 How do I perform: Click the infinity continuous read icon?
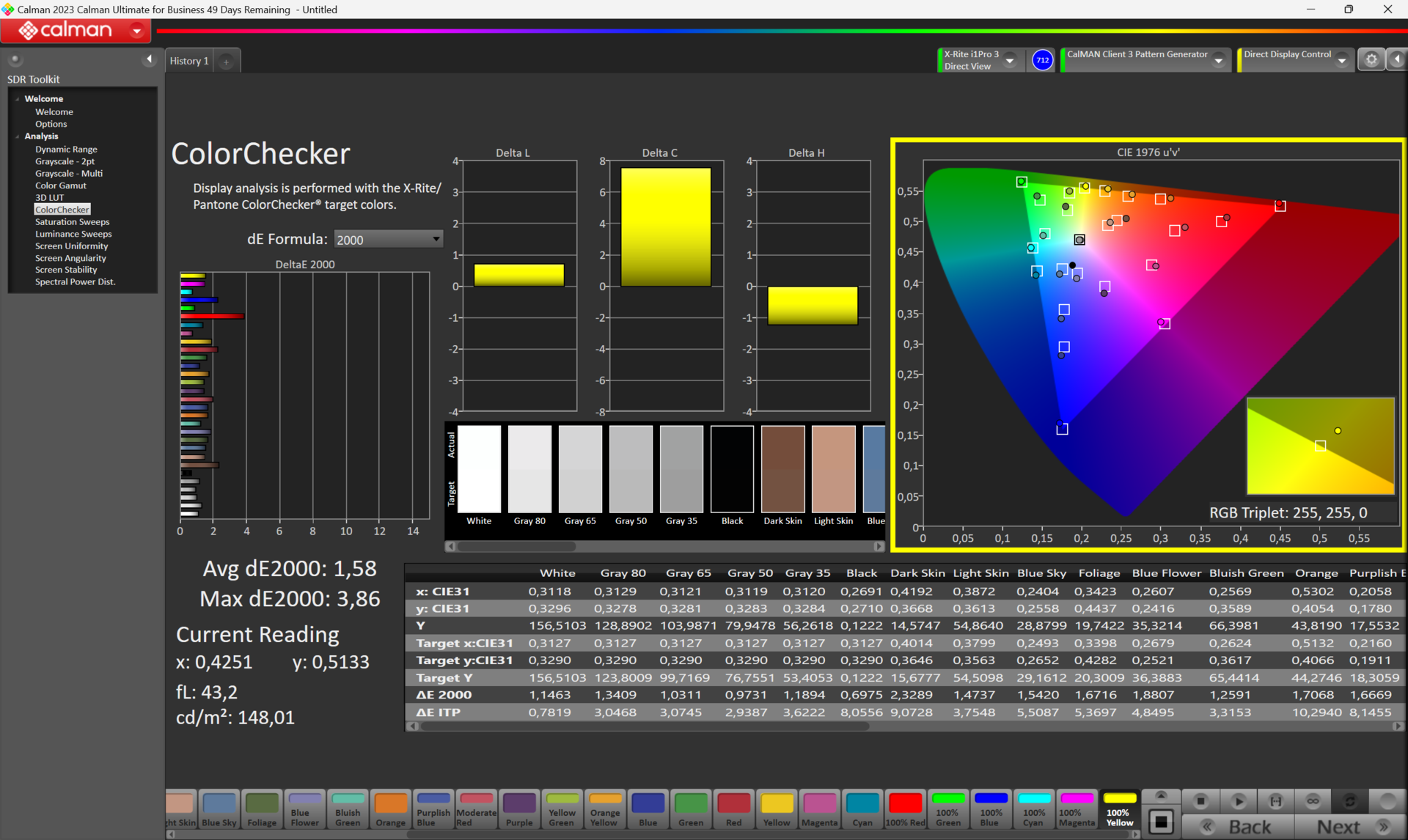[x=1313, y=800]
